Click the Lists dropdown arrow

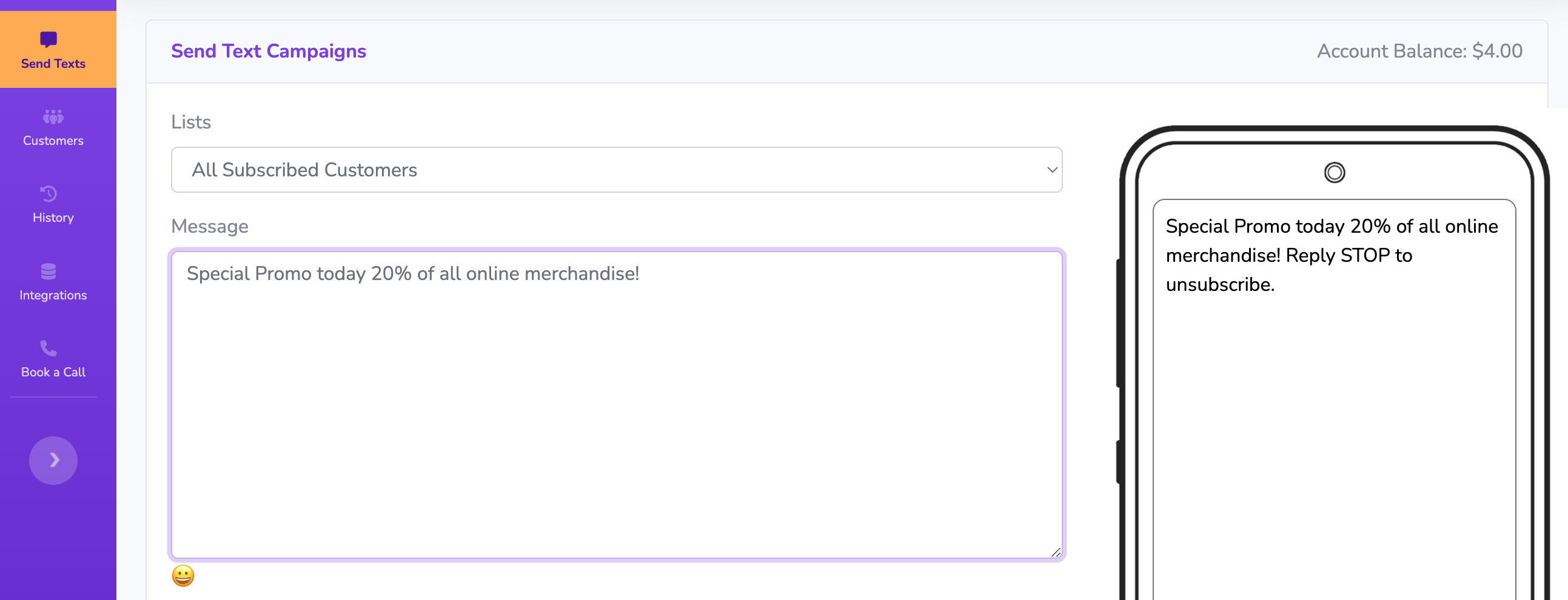pyautogui.click(x=1052, y=170)
